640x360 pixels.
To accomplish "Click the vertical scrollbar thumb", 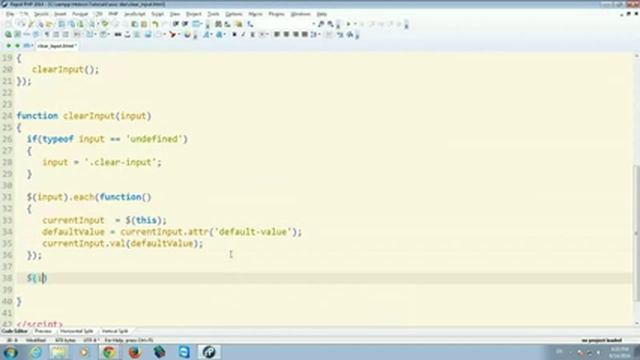I will [x=636, y=233].
